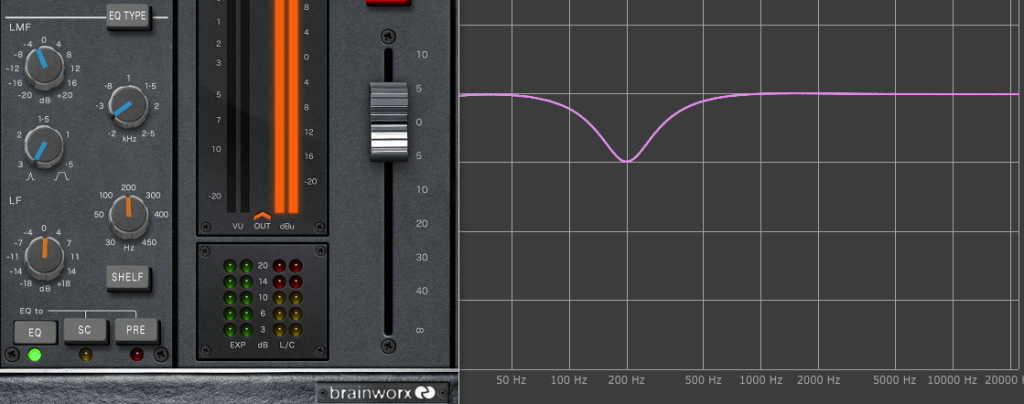Enable the EQ routing button
The width and height of the screenshot is (1024, 404).
(x=34, y=330)
